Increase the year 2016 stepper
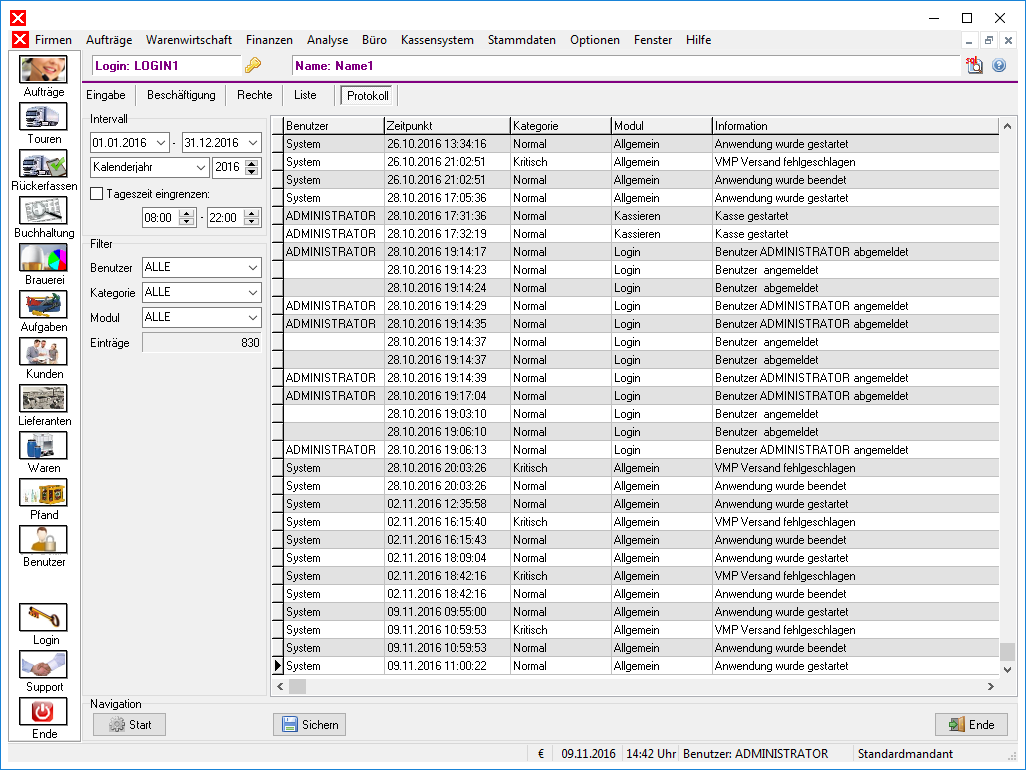This screenshot has height=770, width=1026. [x=252, y=163]
